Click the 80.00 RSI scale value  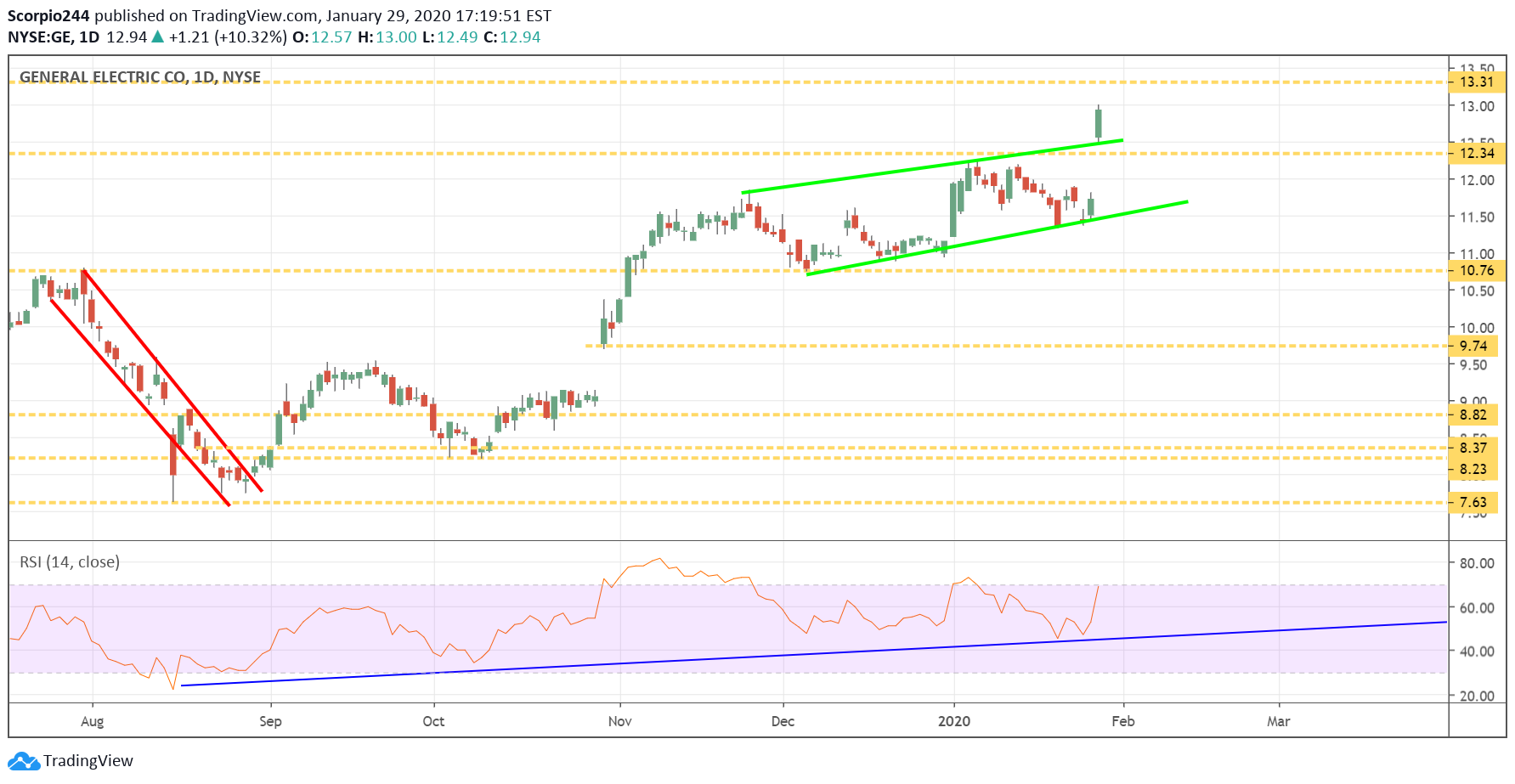1477,564
